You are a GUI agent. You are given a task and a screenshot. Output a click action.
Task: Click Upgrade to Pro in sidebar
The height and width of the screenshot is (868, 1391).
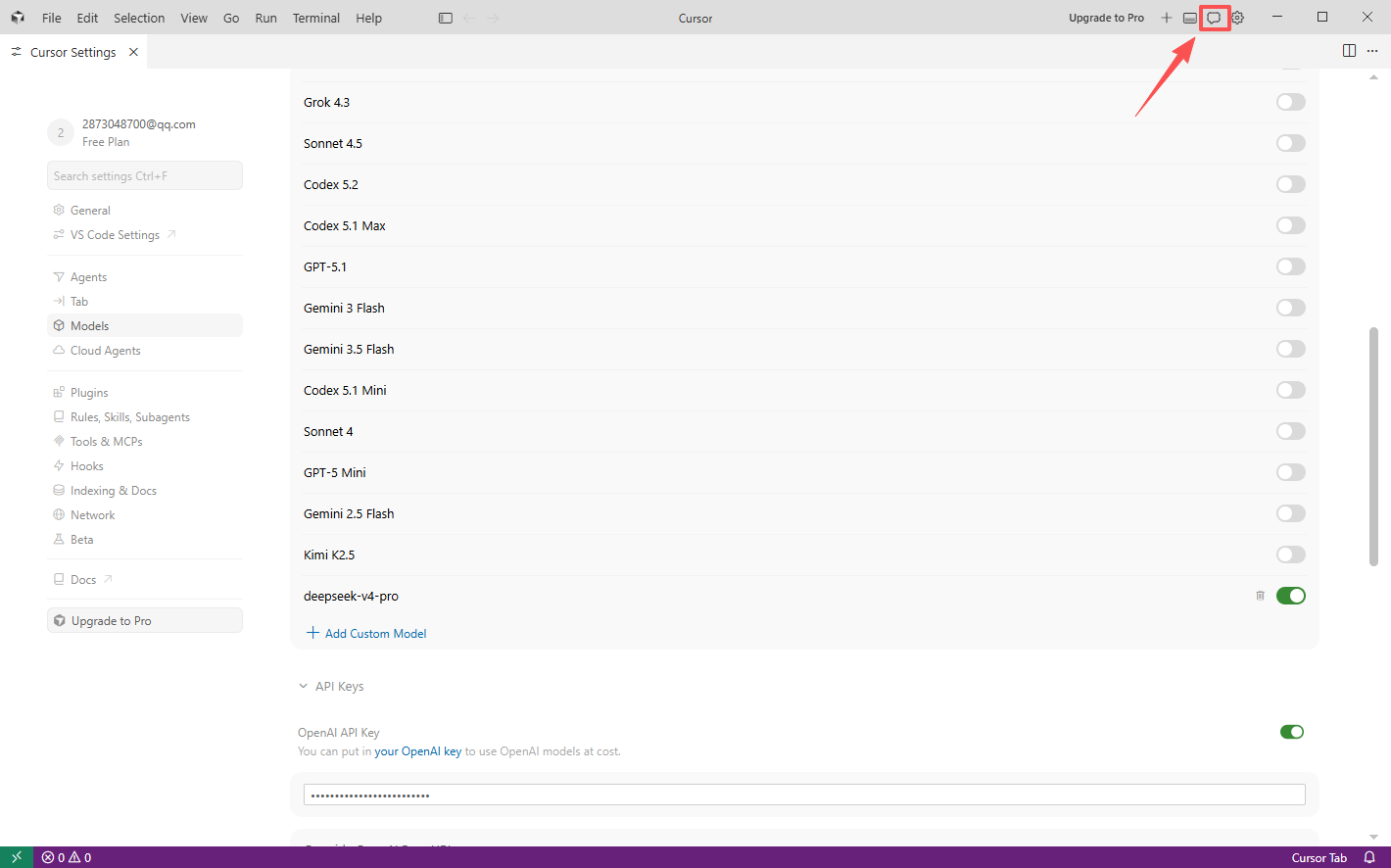(x=145, y=621)
